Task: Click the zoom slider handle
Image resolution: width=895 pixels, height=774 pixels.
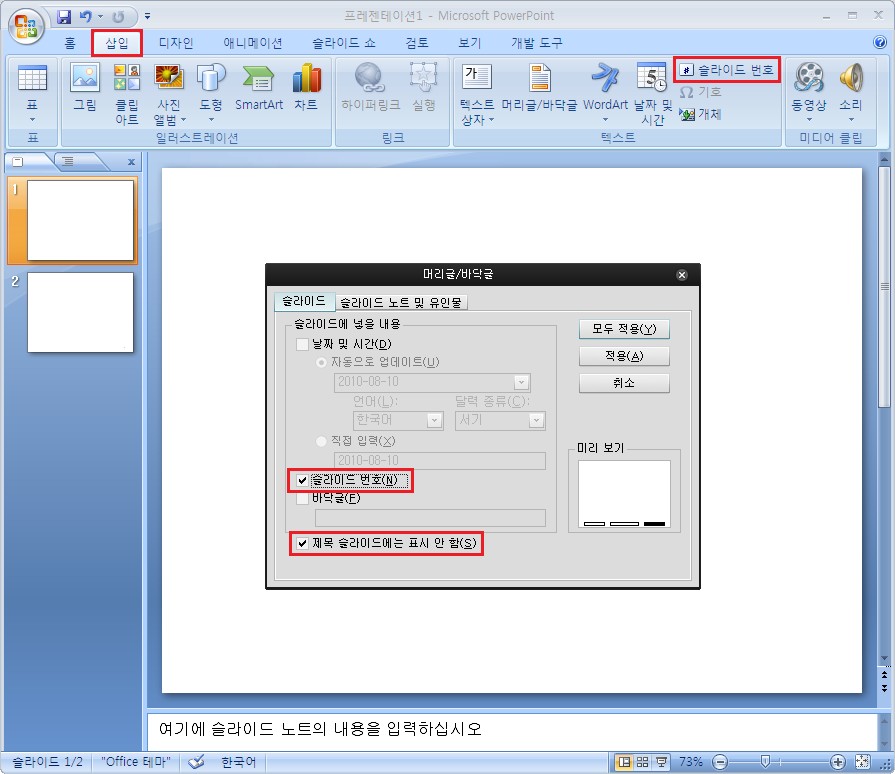Action: pyautogui.click(x=765, y=761)
